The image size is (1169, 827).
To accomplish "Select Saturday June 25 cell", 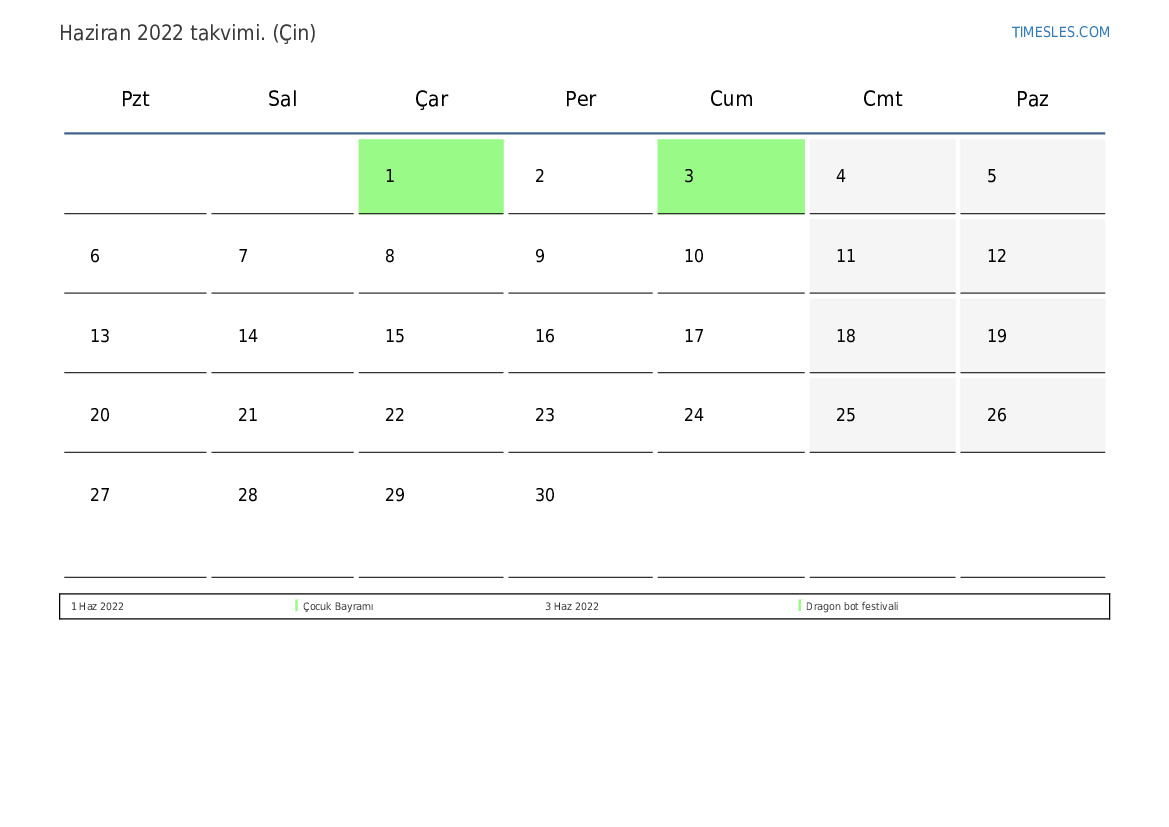I will point(882,415).
